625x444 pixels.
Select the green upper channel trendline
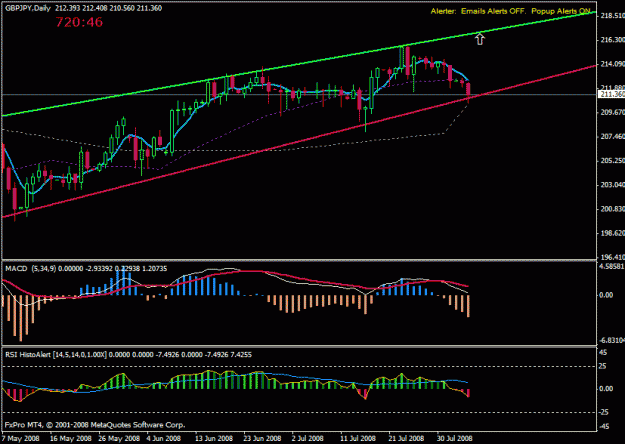299,64
